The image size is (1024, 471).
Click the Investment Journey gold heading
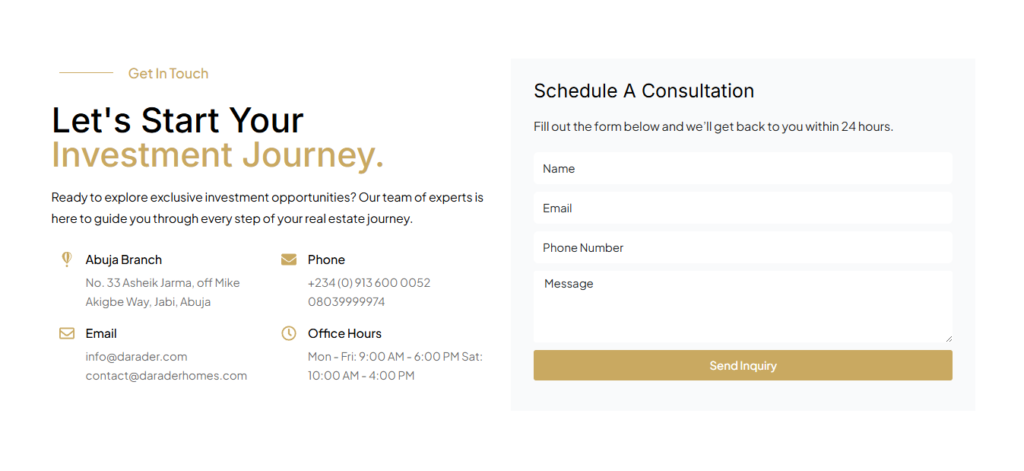tap(217, 156)
